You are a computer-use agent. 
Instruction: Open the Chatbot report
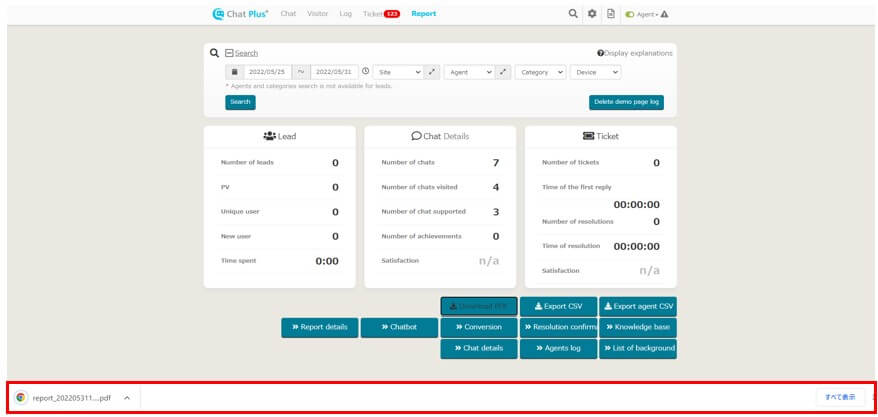pyautogui.click(x=399, y=327)
